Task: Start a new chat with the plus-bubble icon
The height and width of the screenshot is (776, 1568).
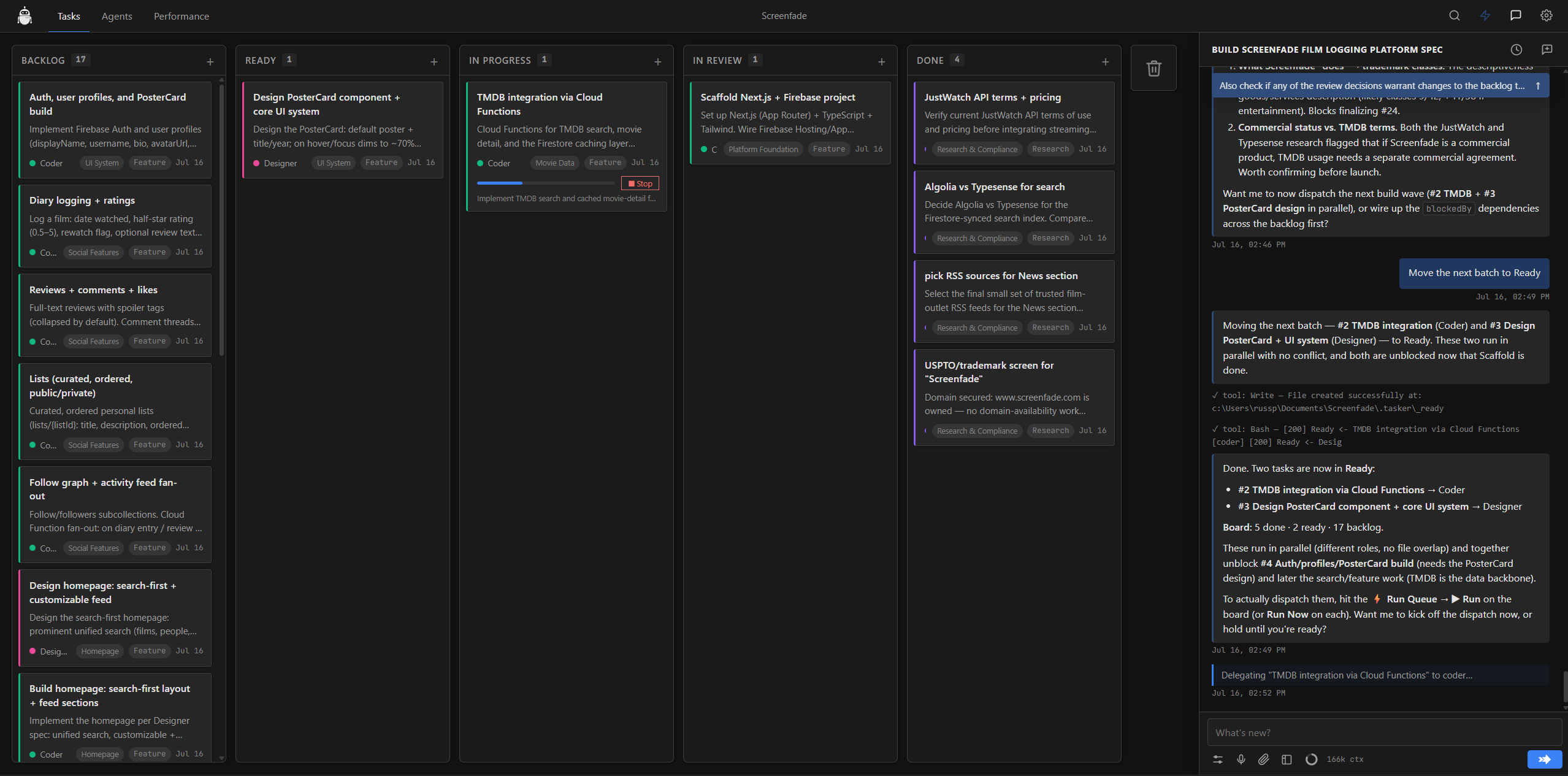Action: (1547, 50)
